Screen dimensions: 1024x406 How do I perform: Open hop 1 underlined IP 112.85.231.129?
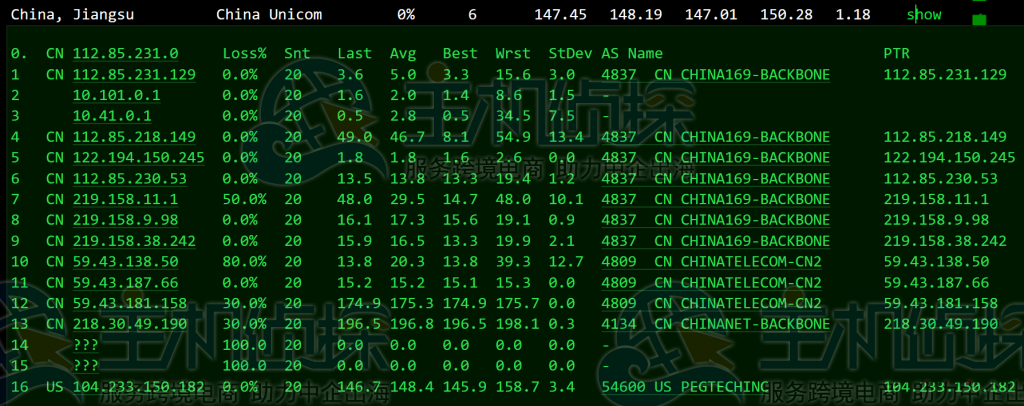pyautogui.click(x=134, y=74)
